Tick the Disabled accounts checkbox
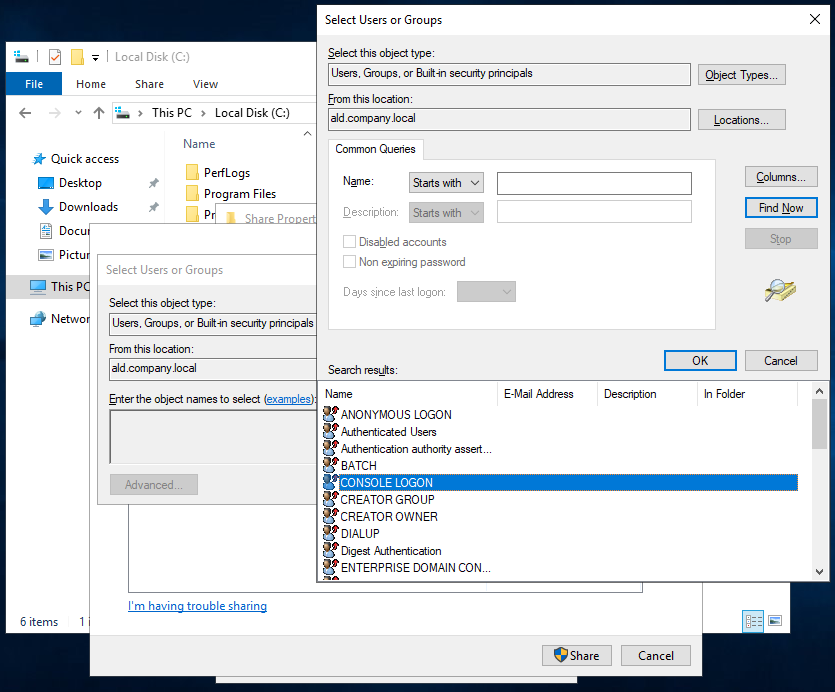This screenshot has width=835, height=692. [349, 242]
